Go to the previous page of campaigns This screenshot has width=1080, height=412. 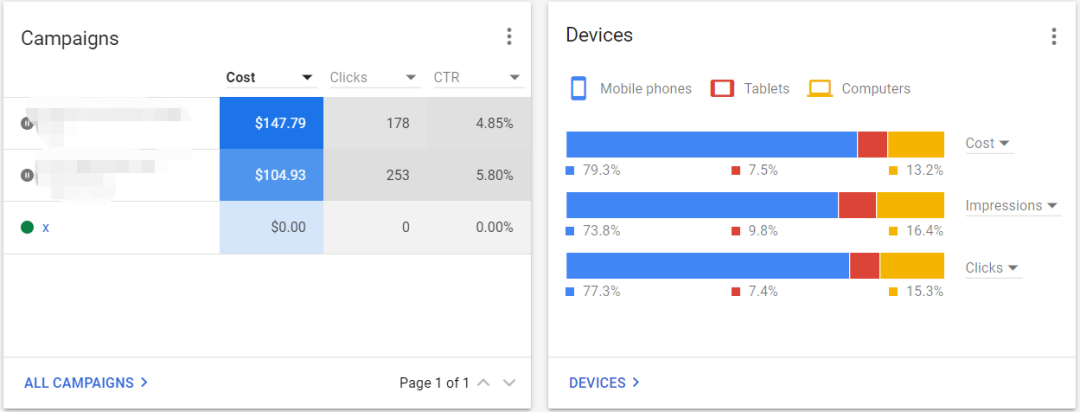click(484, 383)
